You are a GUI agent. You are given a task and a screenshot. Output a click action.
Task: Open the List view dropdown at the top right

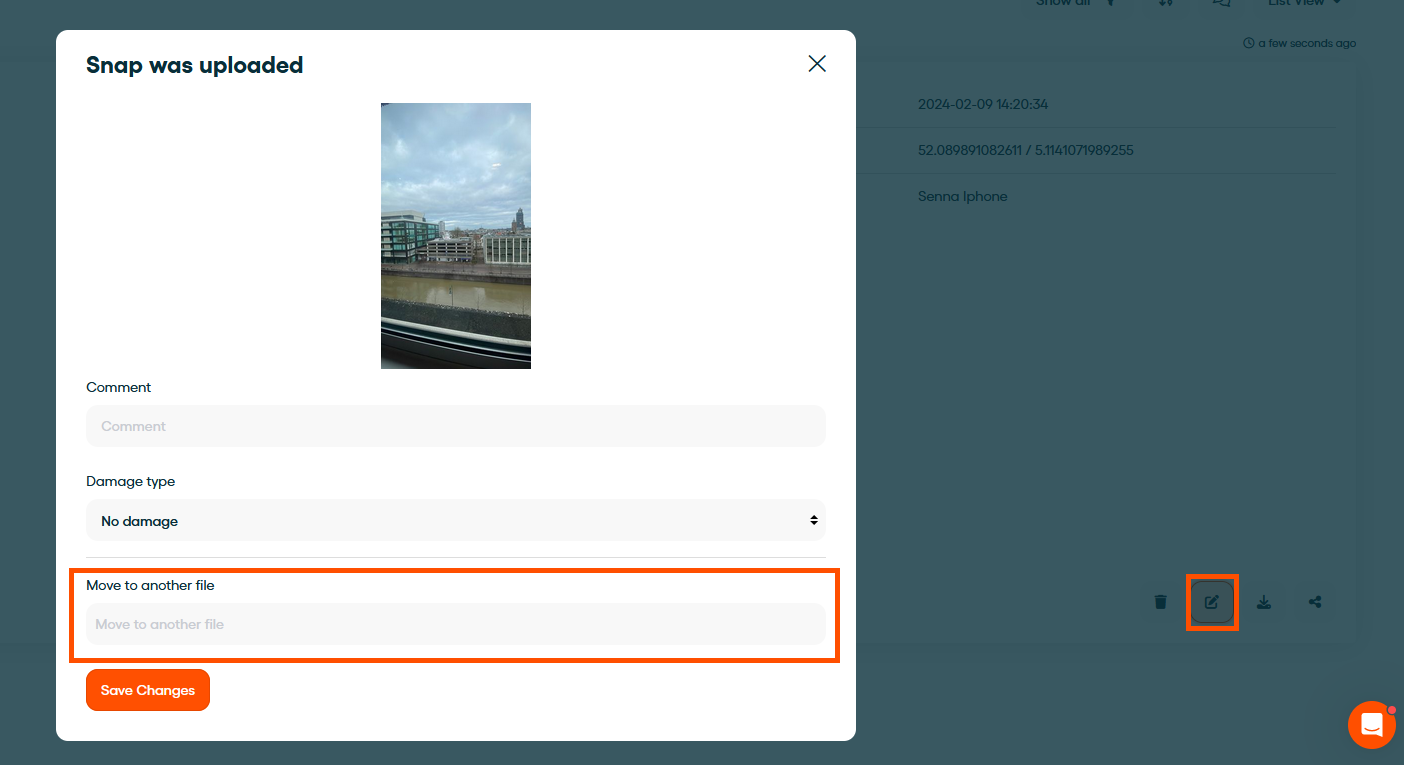pos(1305,3)
